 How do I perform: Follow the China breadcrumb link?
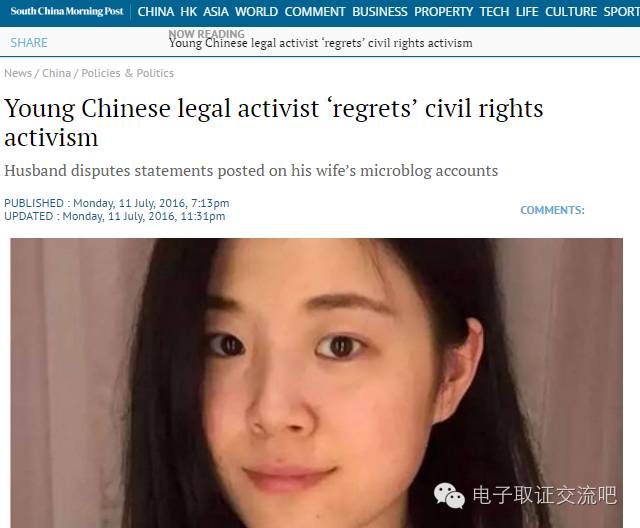click(56, 73)
